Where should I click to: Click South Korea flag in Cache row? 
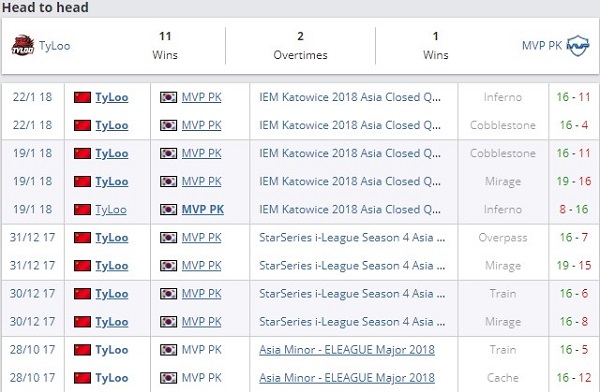[168, 378]
